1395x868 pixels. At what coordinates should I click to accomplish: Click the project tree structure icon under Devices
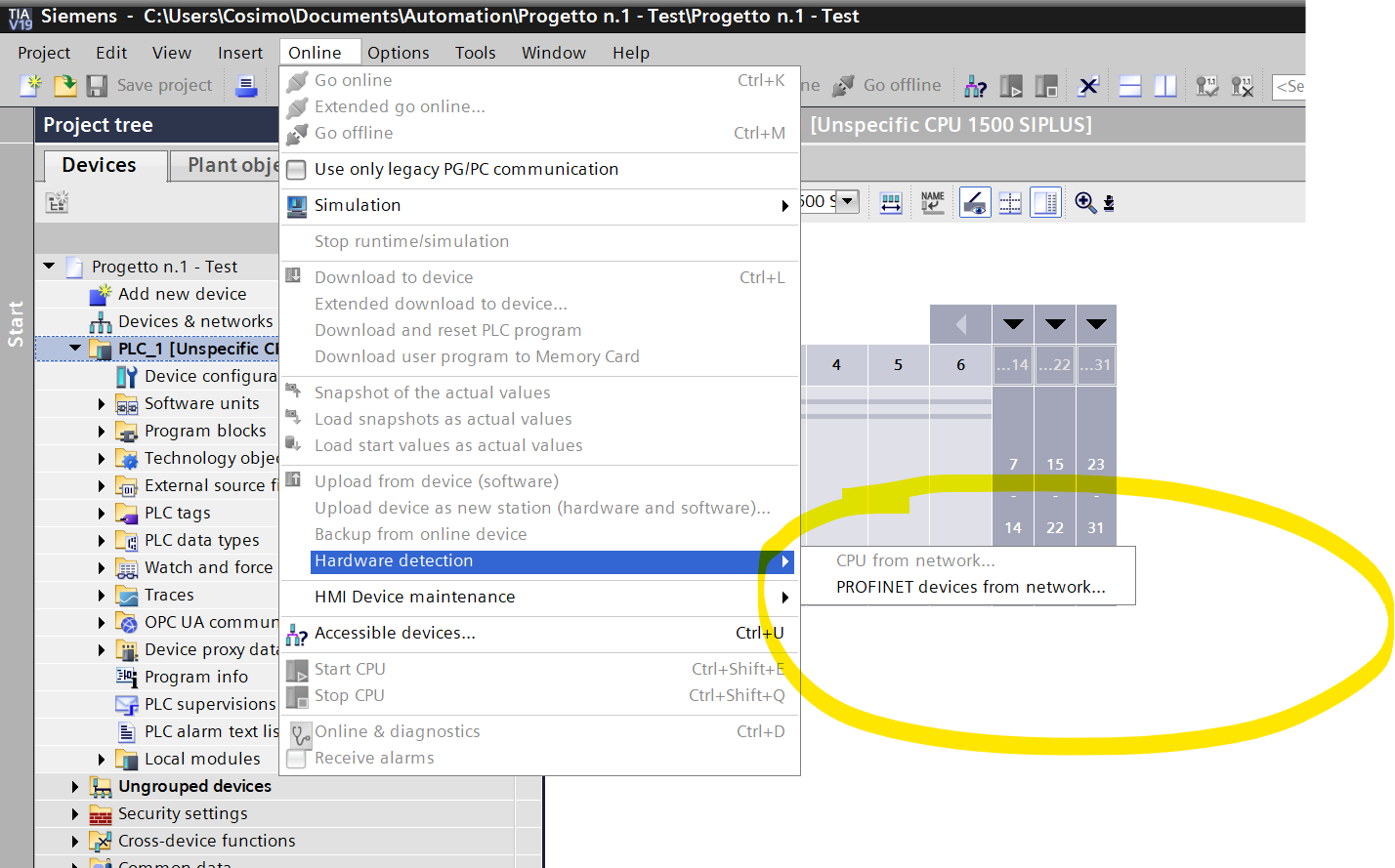coord(57,202)
